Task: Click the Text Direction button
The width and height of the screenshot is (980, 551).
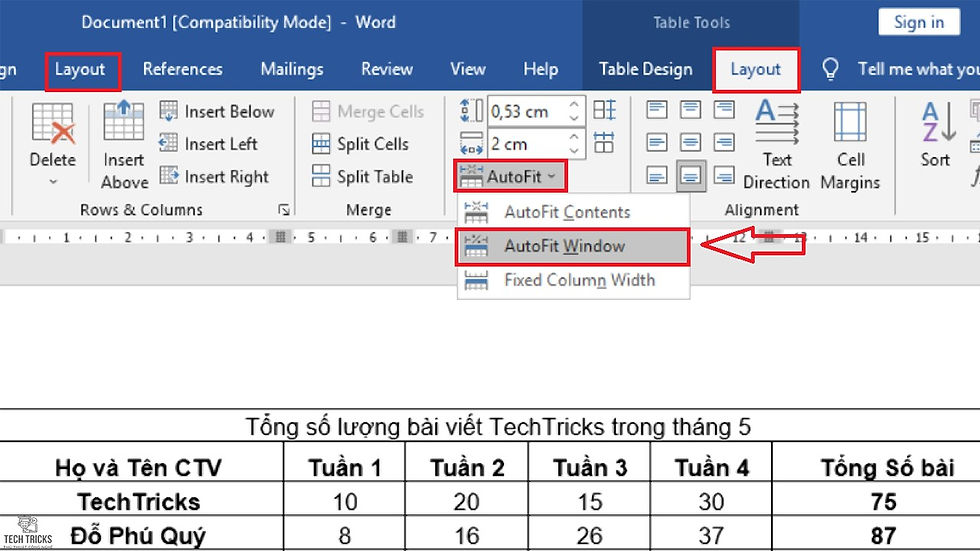Action: (776, 145)
